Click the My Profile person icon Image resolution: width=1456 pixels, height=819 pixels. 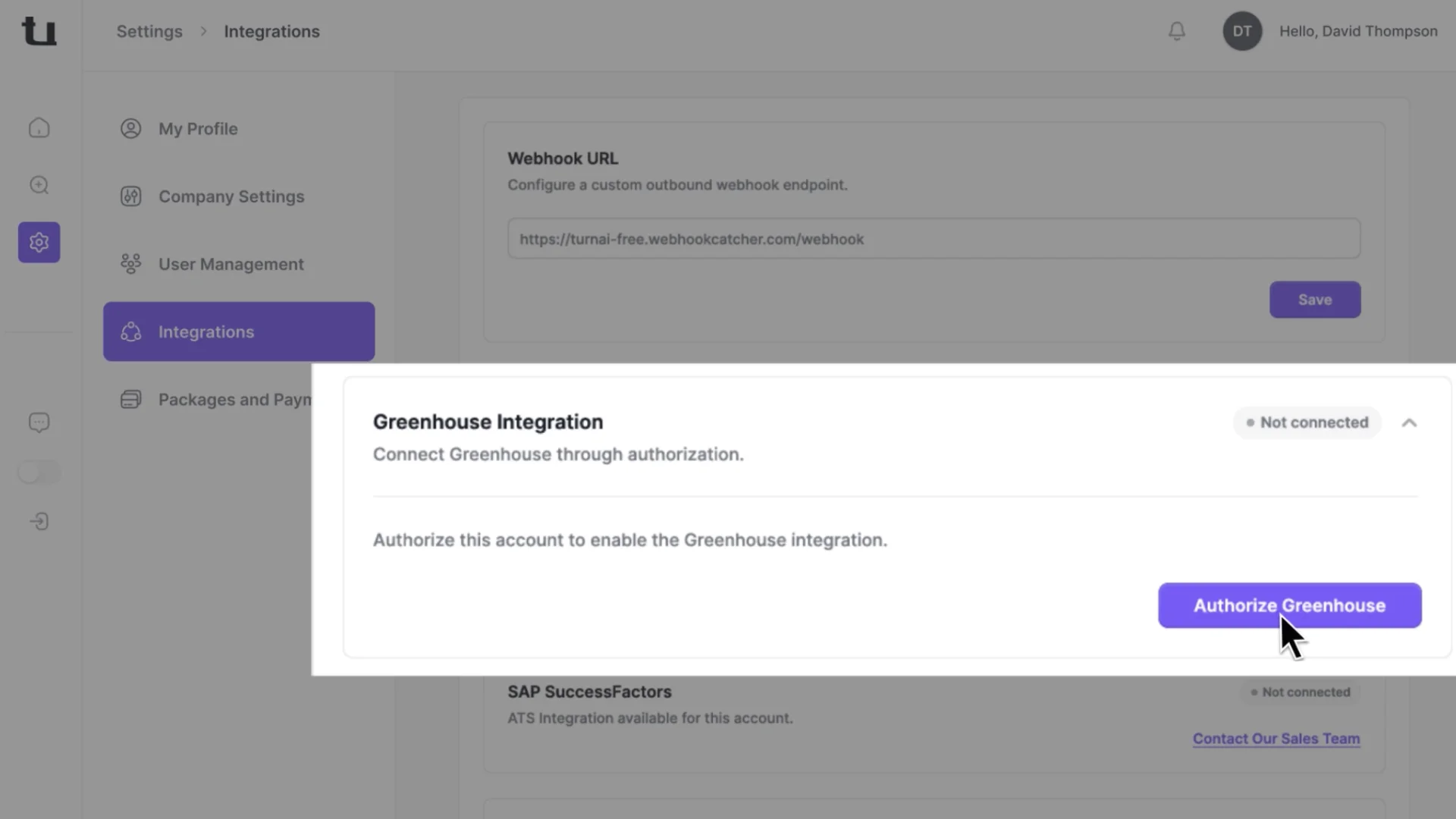point(130,129)
